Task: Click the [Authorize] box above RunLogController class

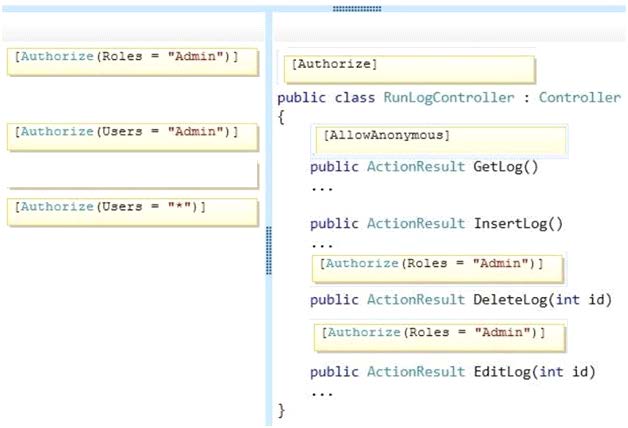Action: (409, 69)
